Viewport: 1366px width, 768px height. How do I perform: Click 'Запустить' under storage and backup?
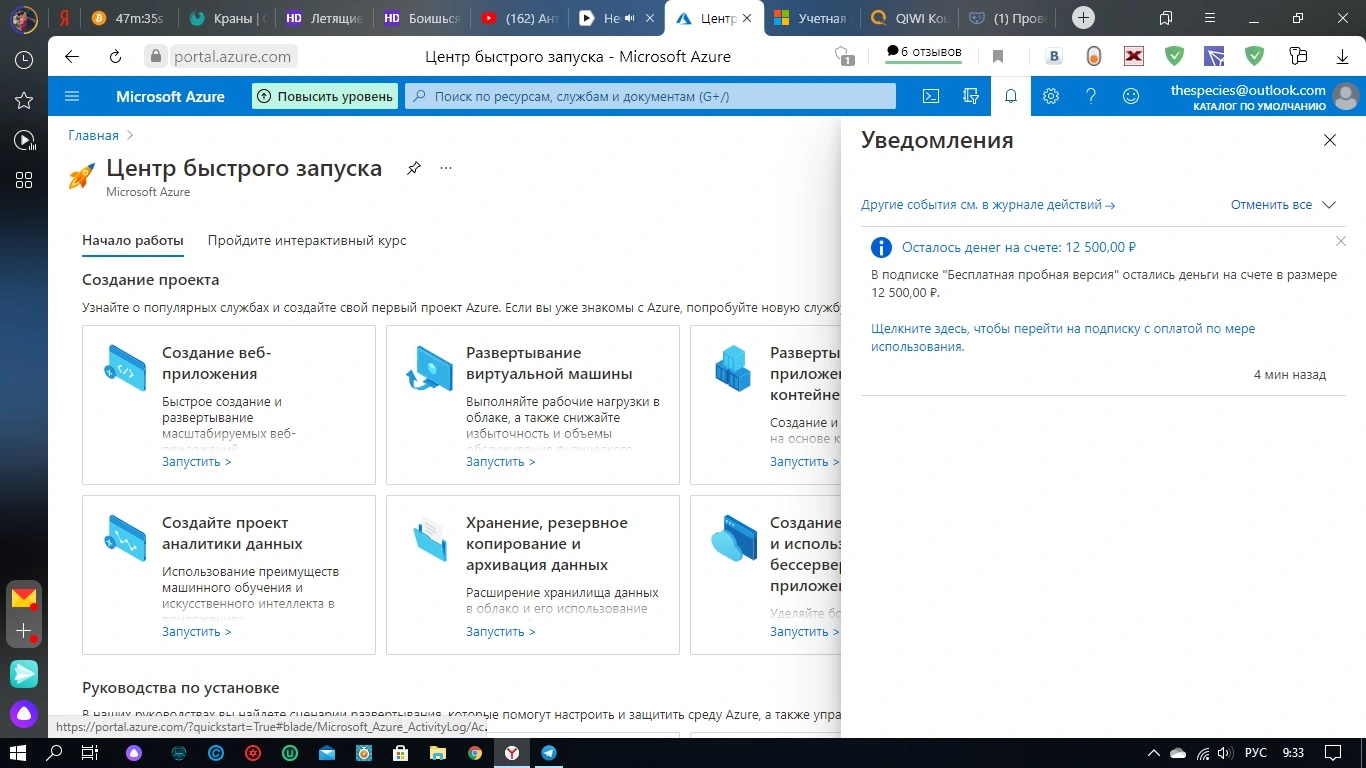pyautogui.click(x=501, y=632)
